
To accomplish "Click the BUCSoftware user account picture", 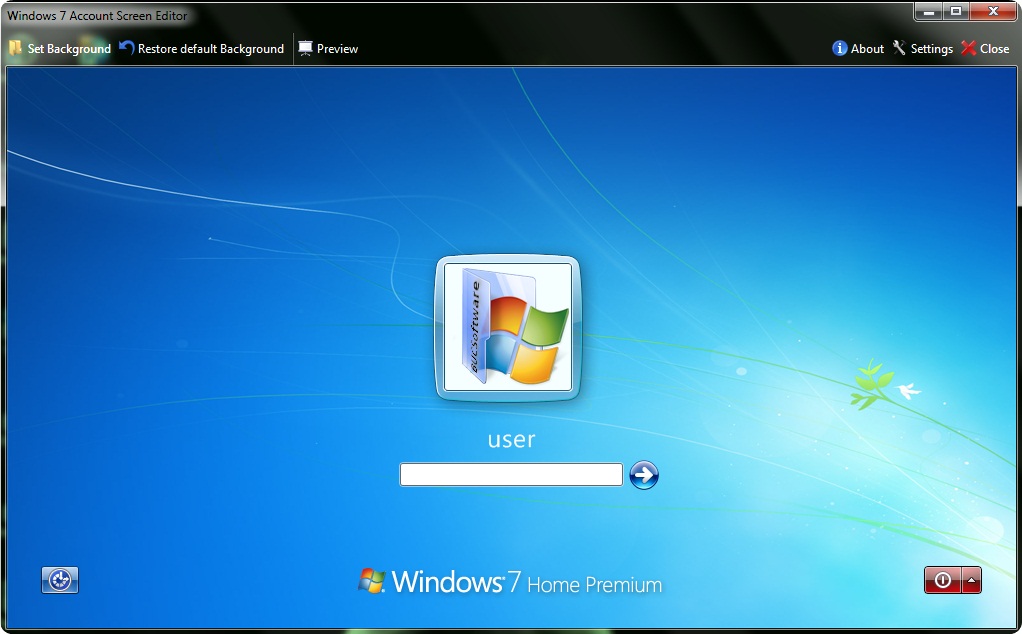I will (x=508, y=327).
